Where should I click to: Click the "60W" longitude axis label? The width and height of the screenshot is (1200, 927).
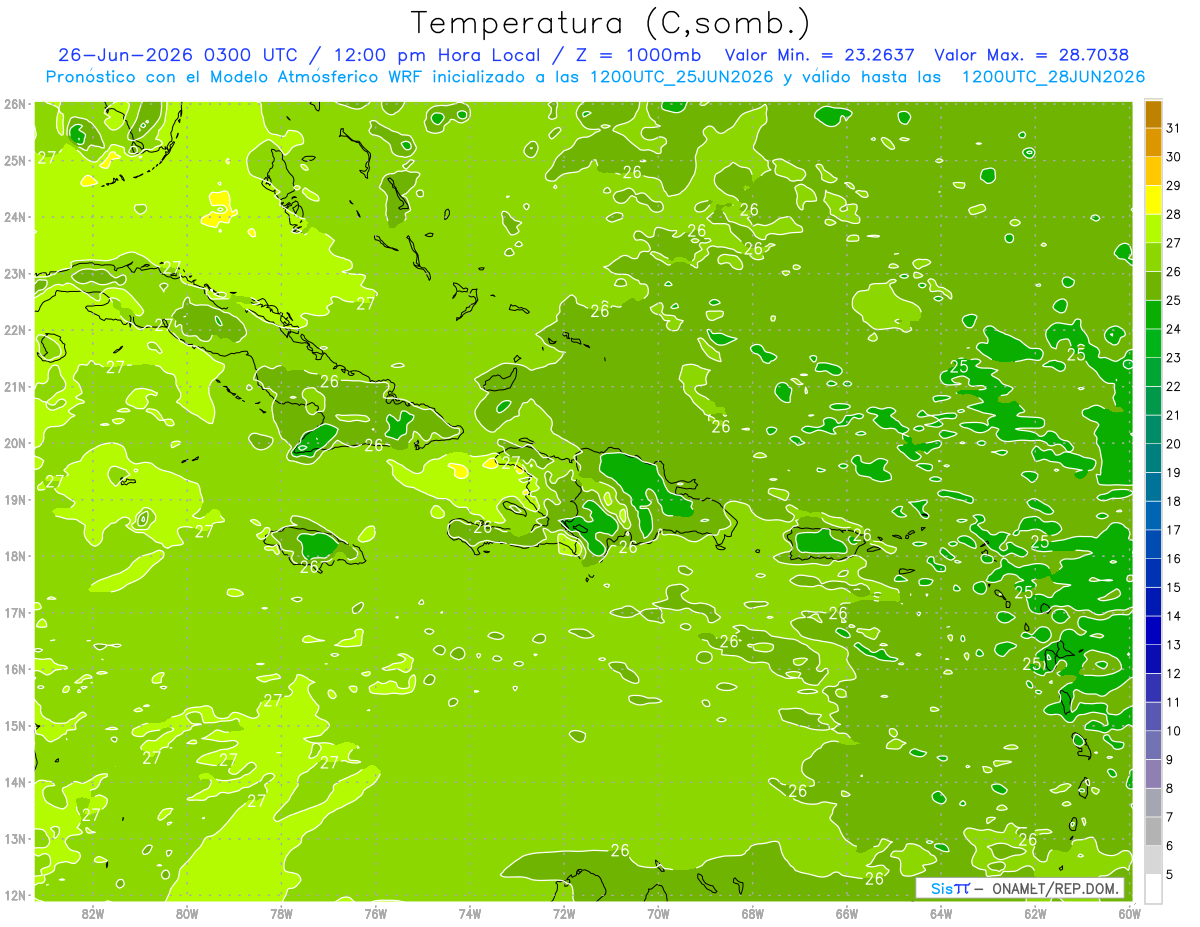[1129, 913]
